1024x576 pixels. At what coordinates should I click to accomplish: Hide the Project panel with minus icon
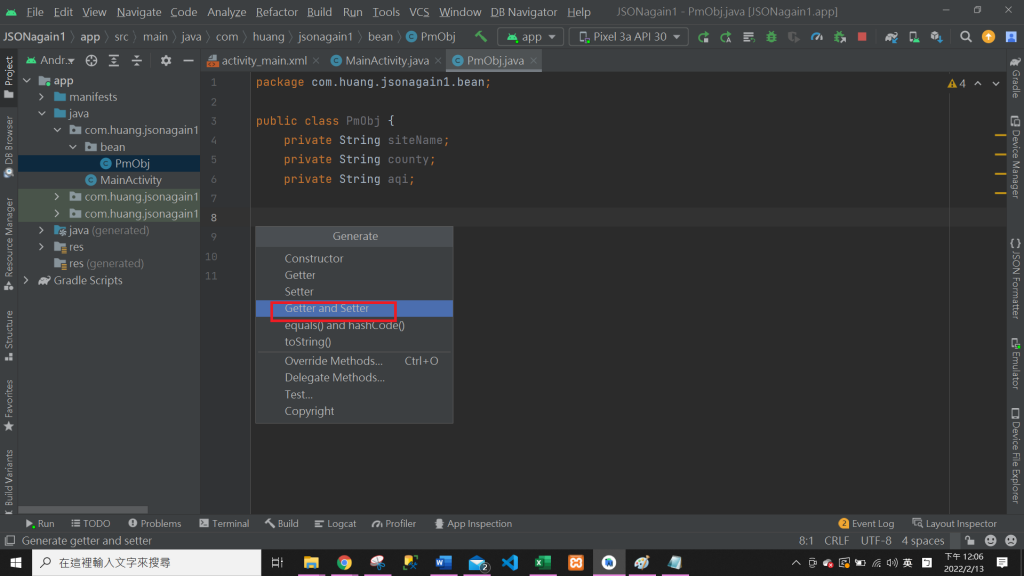tap(188, 60)
